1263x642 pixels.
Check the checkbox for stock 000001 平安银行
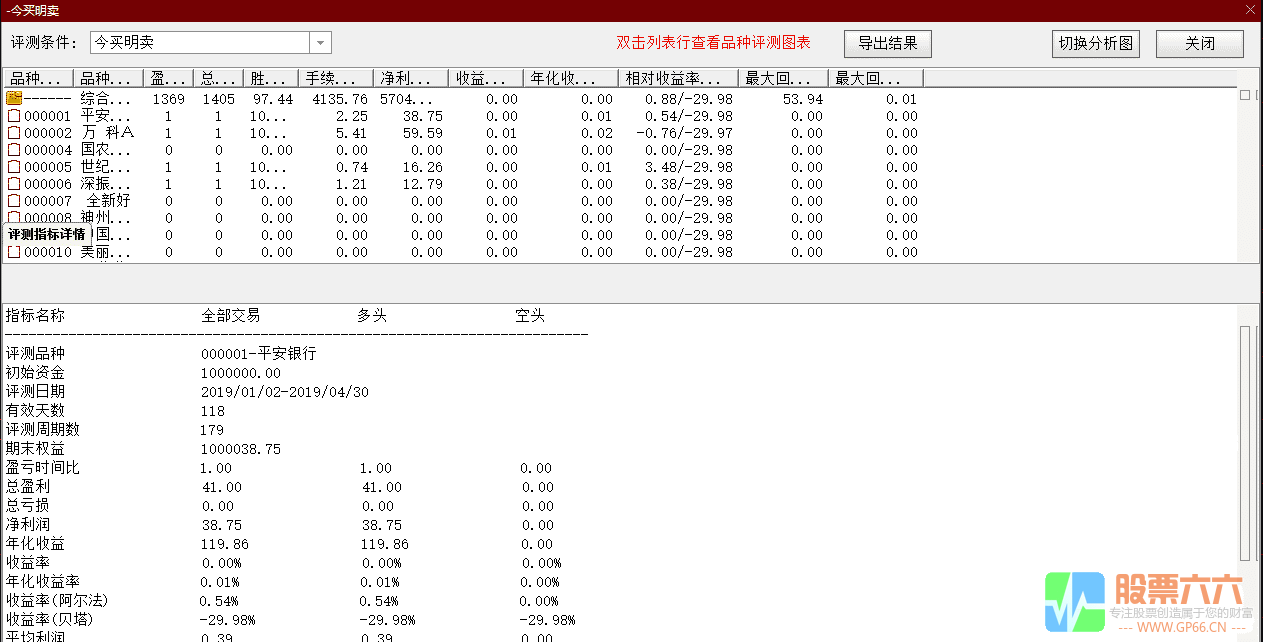click(15, 115)
